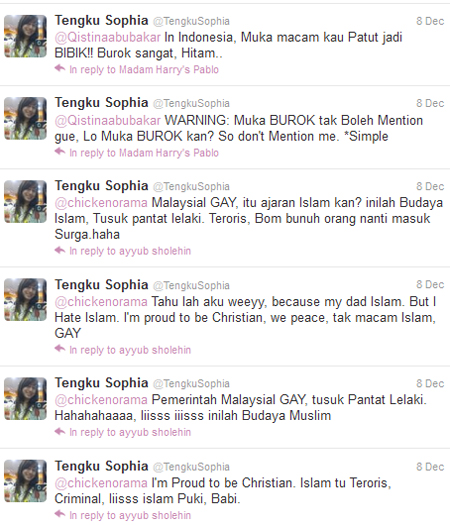The width and height of the screenshot is (450, 525).
Task: Open 'In reply to Madam Harry's Pablo' first tweet
Action: pyautogui.click(x=144, y=69)
